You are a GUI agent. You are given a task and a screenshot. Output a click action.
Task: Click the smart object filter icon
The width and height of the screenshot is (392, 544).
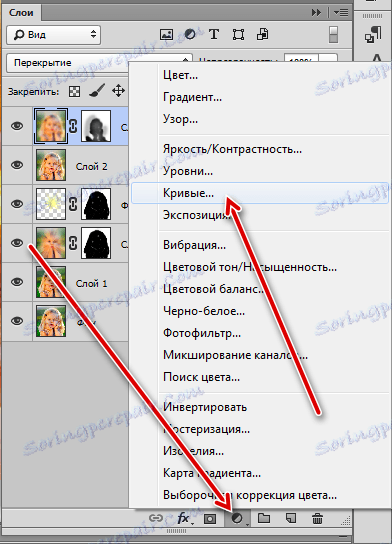[x=263, y=34]
